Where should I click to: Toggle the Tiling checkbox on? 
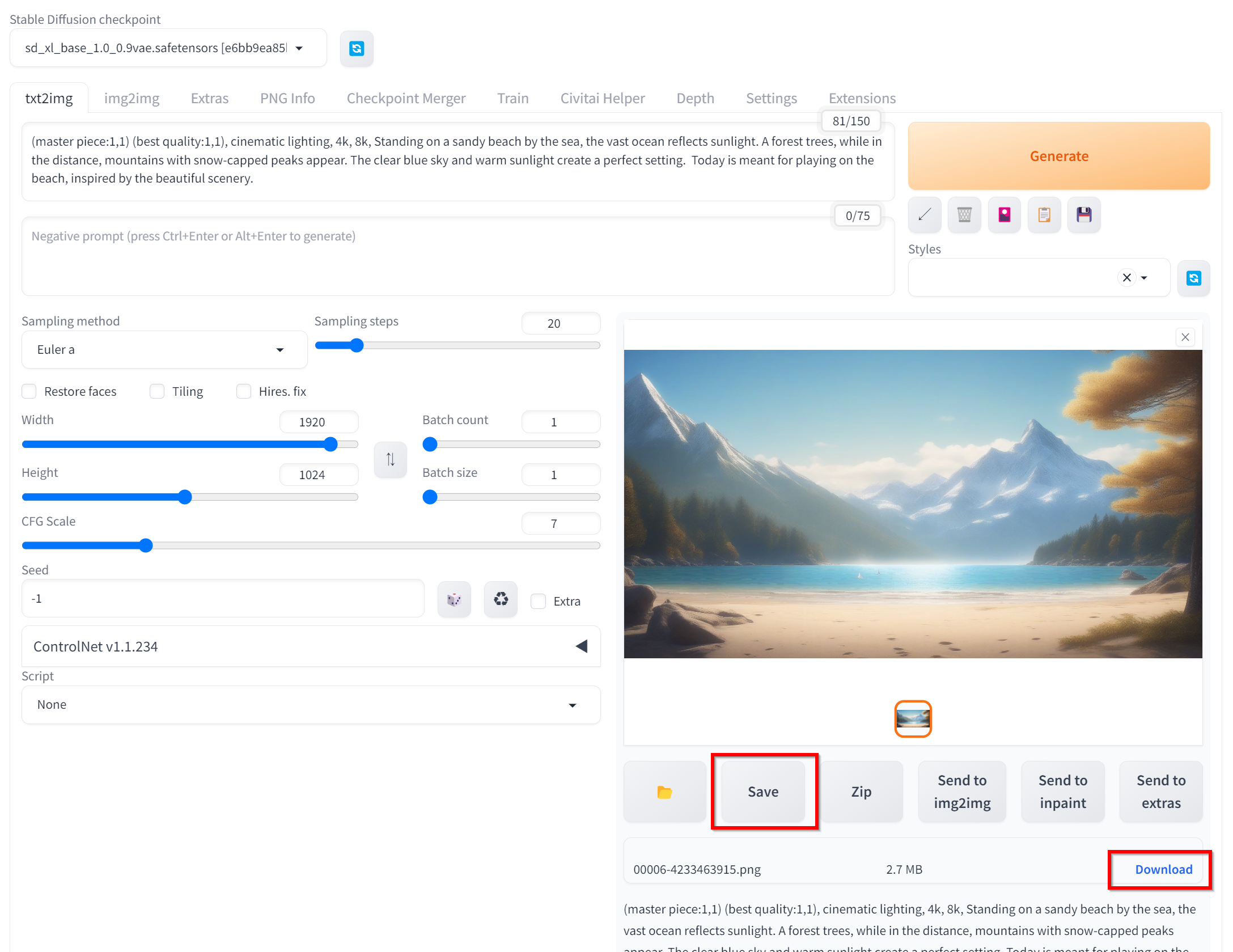tap(157, 391)
